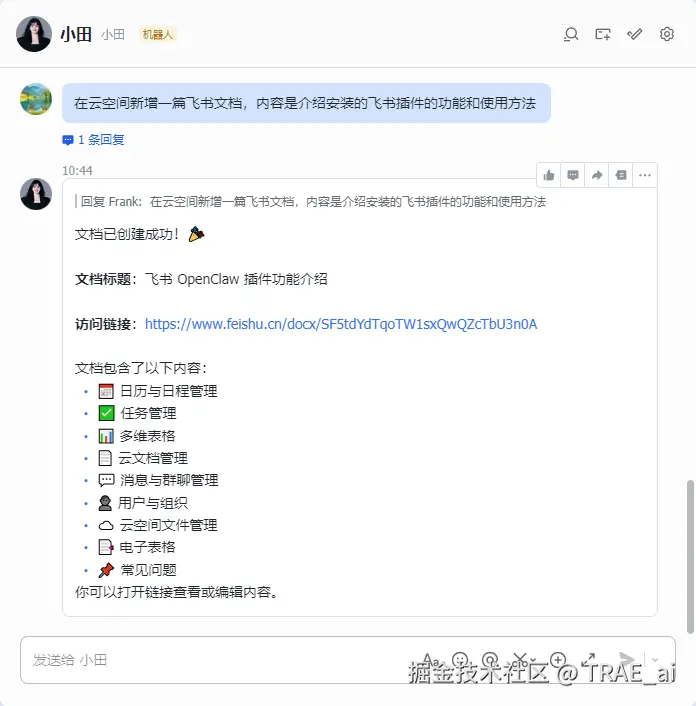
Task: Click the 文档已创建成功 text line
Action: (140, 234)
